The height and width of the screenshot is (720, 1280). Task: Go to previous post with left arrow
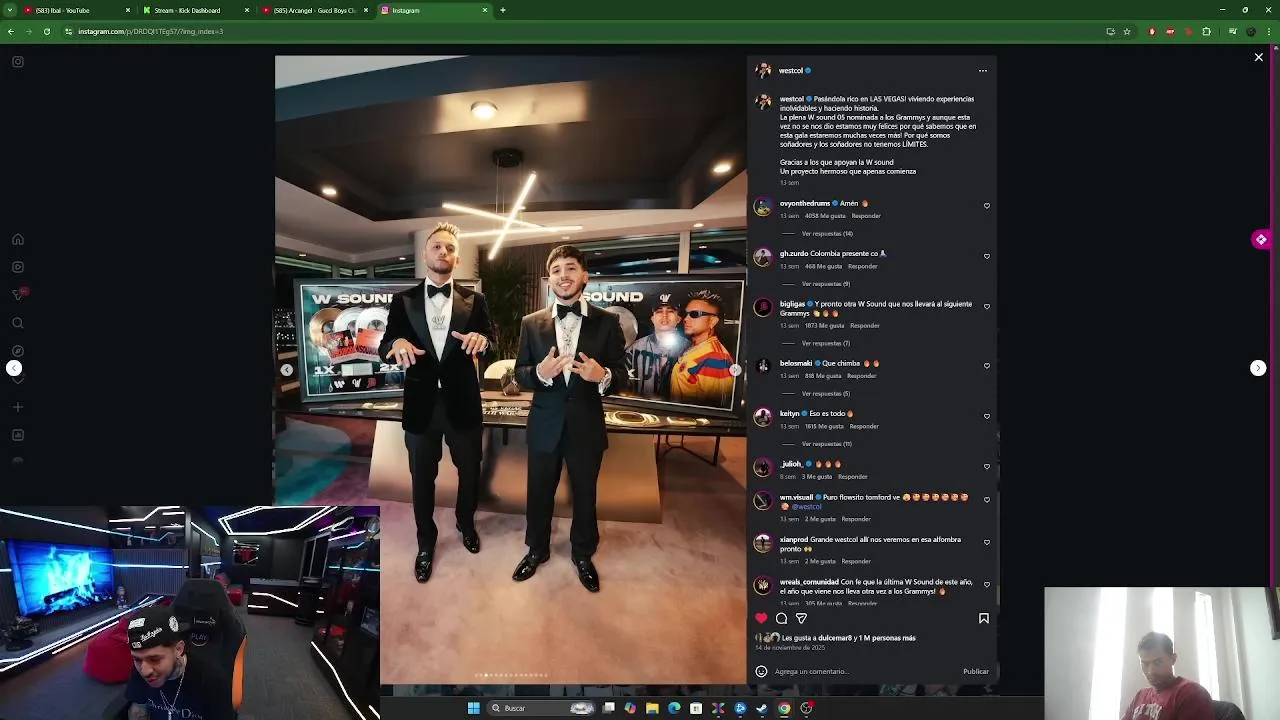click(x=14, y=368)
